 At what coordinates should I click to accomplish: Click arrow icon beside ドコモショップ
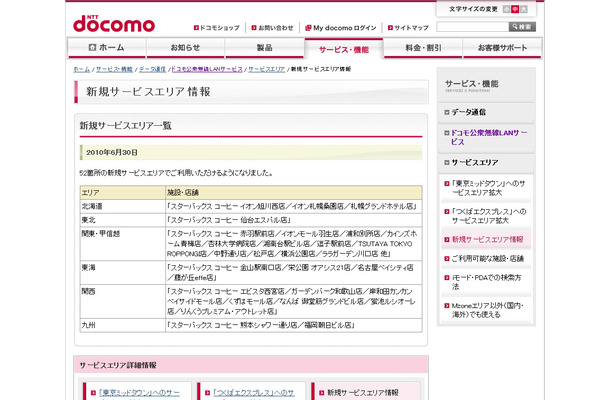tap(196, 28)
